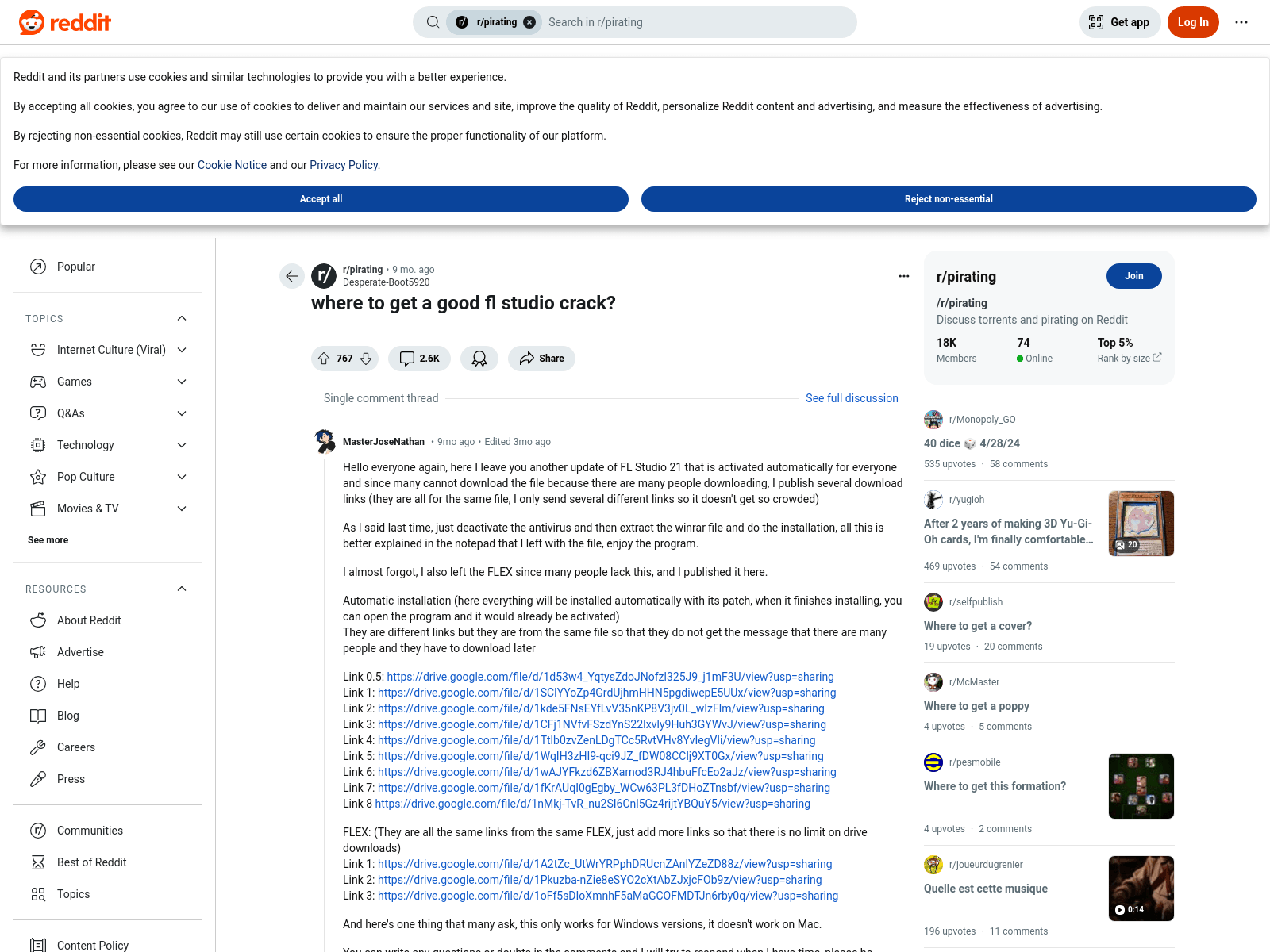
Task: Open About Reddit
Action: (x=108, y=620)
